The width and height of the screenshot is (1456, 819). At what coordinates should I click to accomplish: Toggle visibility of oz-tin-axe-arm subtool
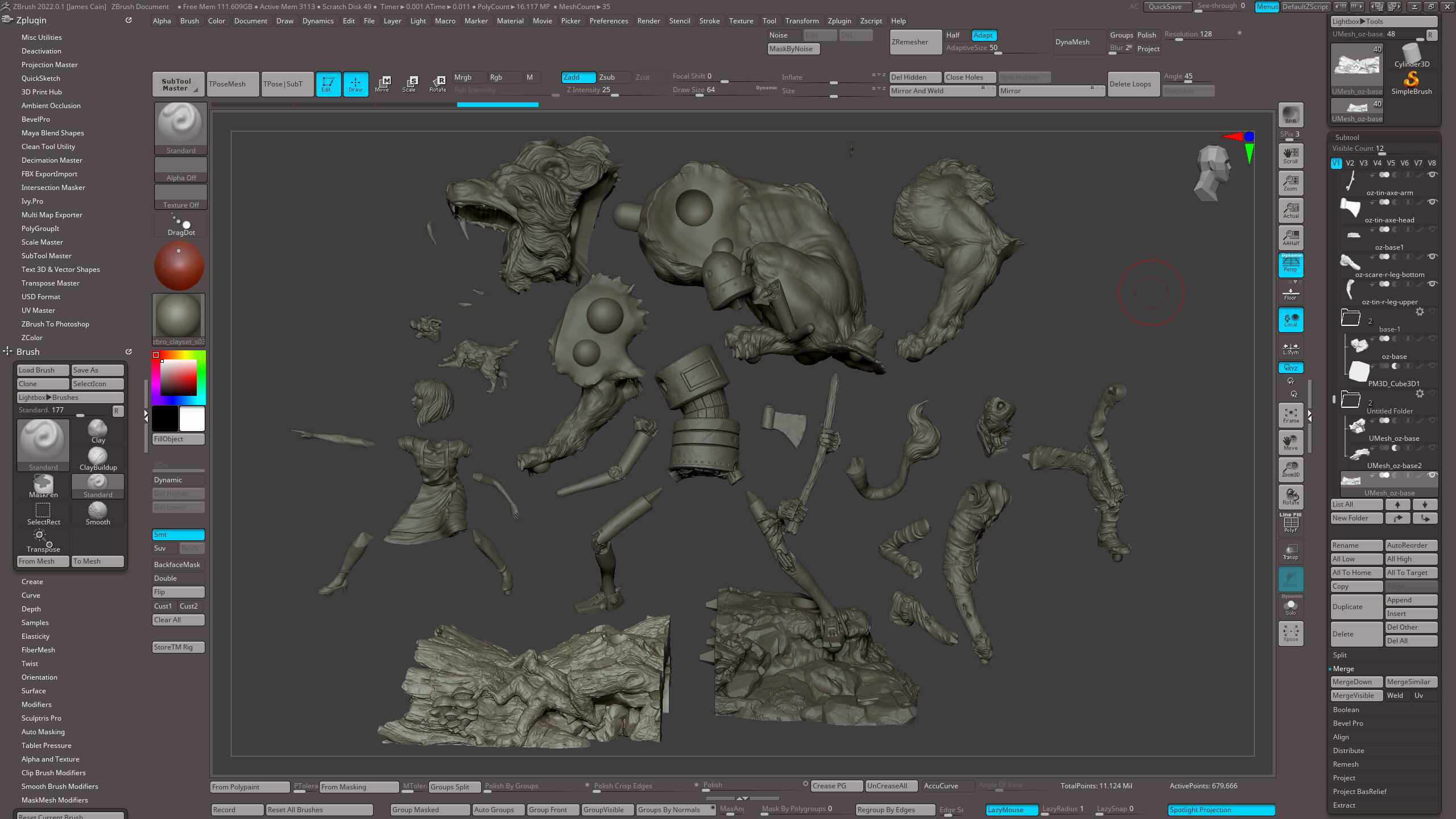coord(1433,175)
